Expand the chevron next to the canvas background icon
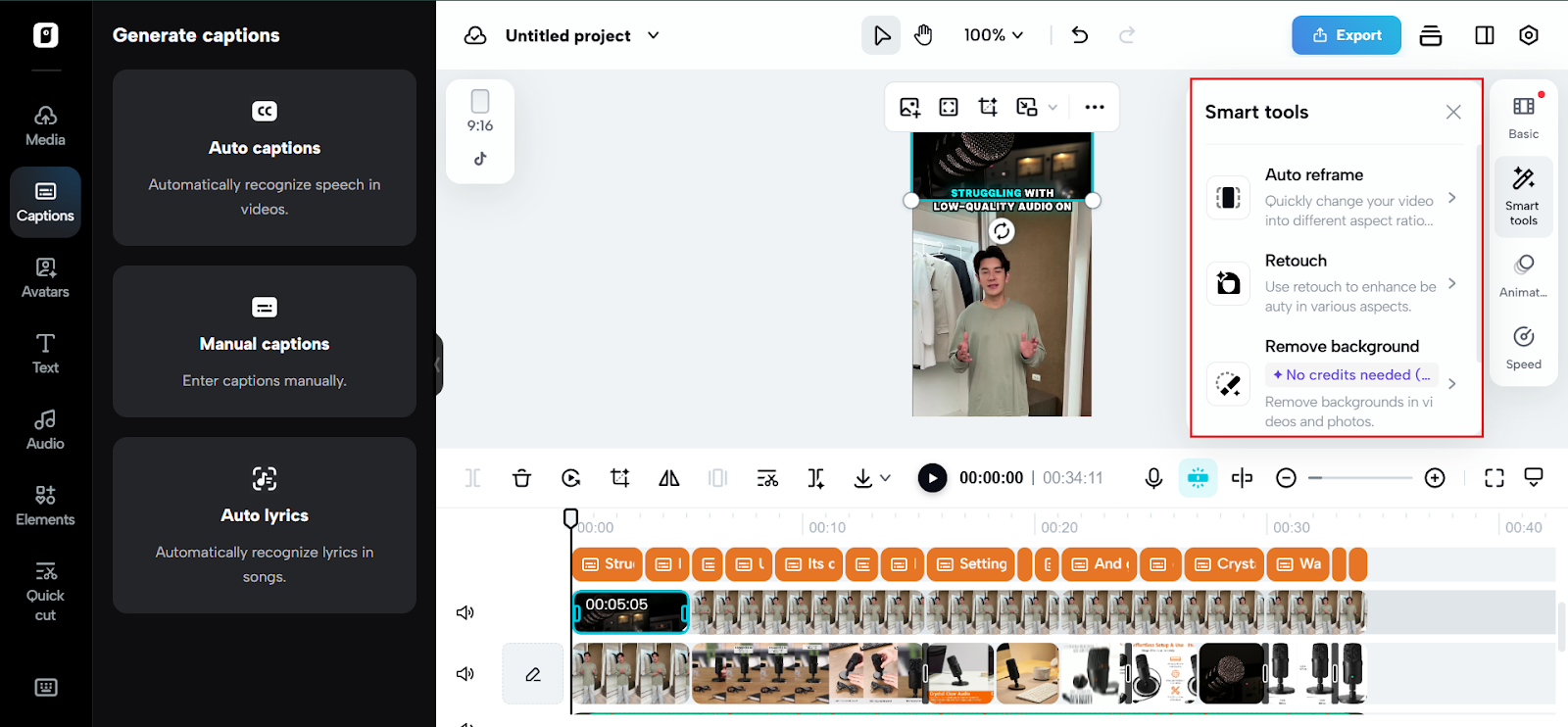 1053,107
